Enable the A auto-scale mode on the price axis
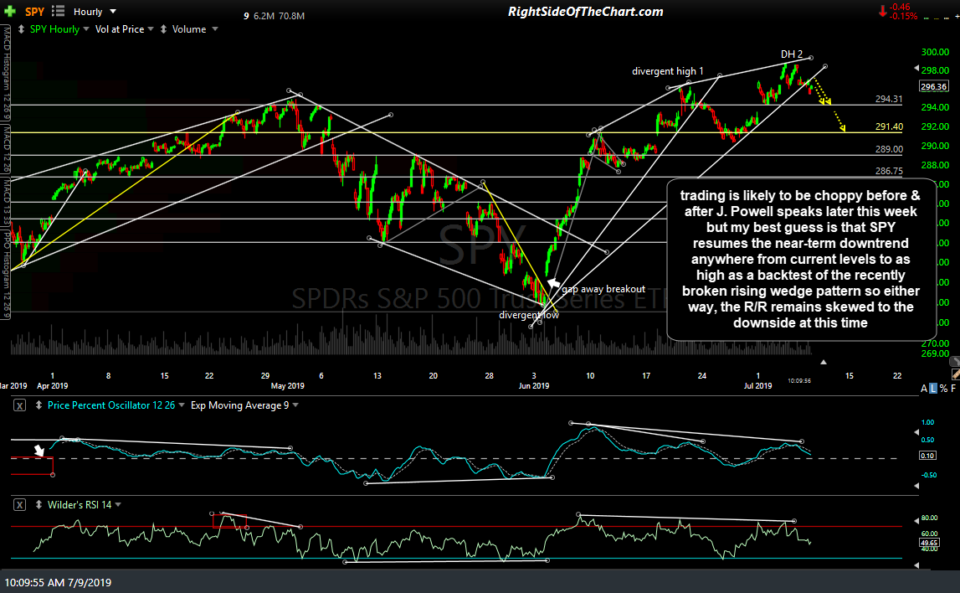 (922, 388)
